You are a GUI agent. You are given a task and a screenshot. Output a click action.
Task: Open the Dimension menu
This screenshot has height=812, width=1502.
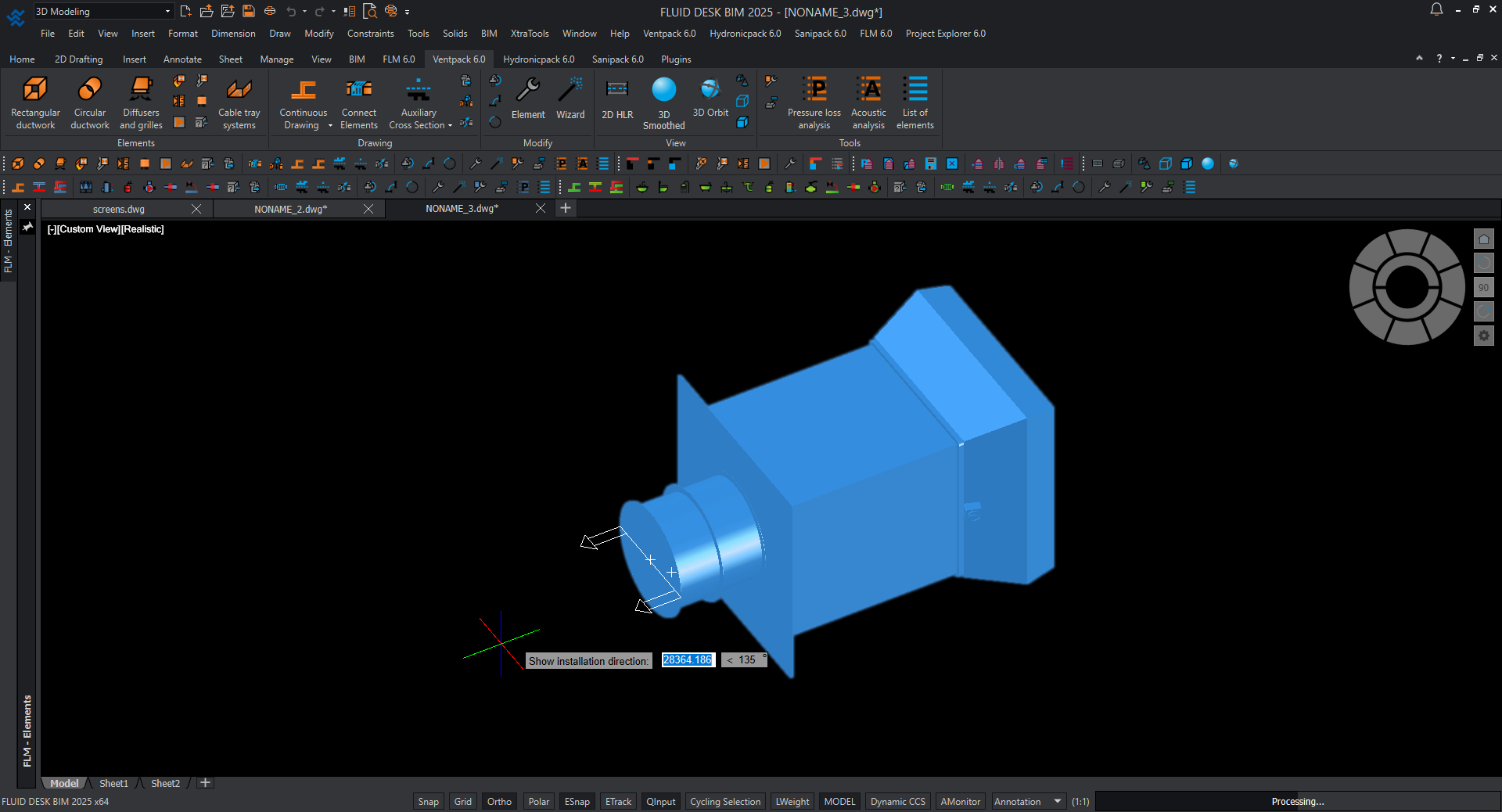point(233,34)
